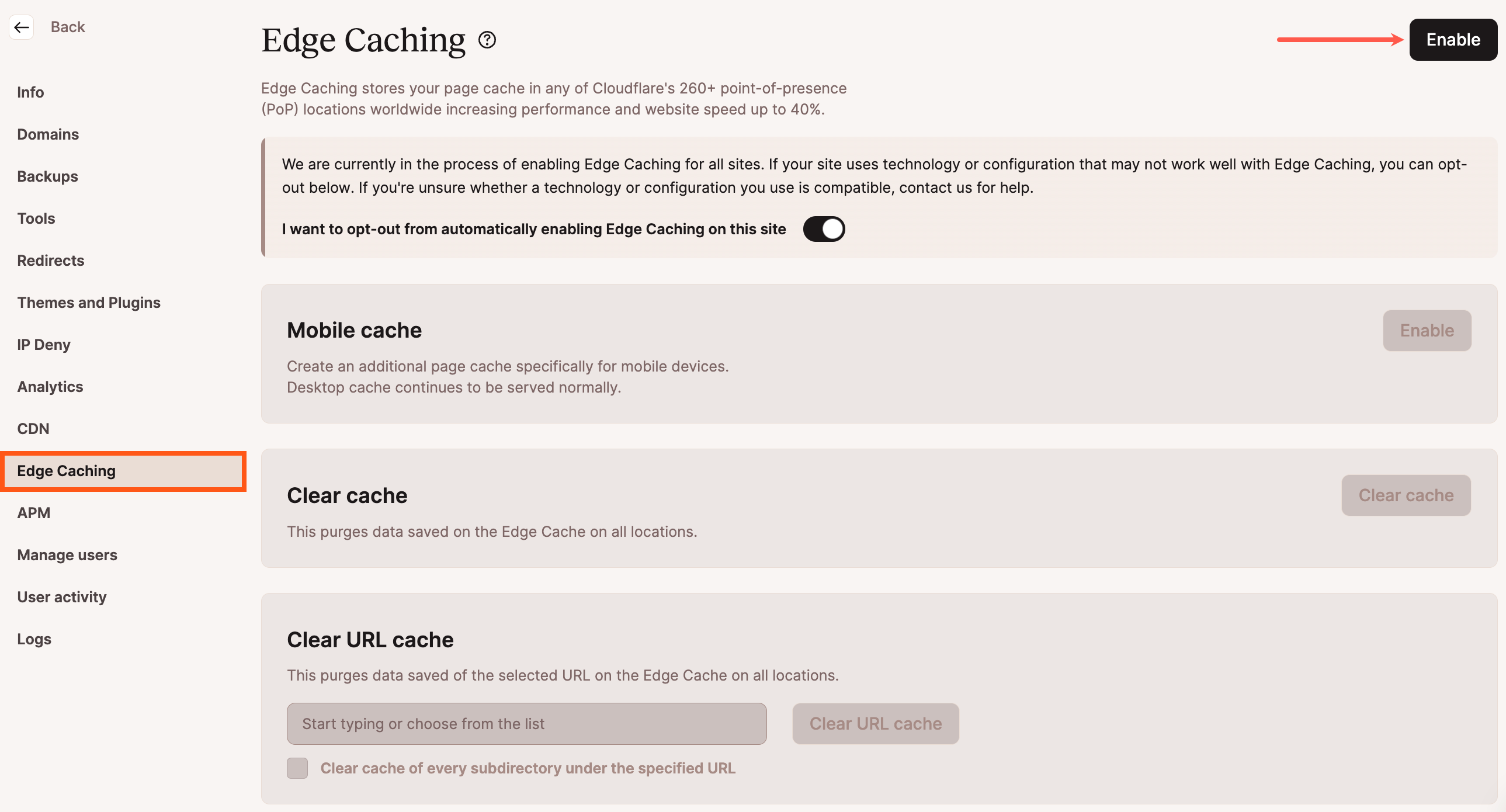The width and height of the screenshot is (1506, 812).
Task: Expand the Clear URL cache section
Action: coord(369,638)
